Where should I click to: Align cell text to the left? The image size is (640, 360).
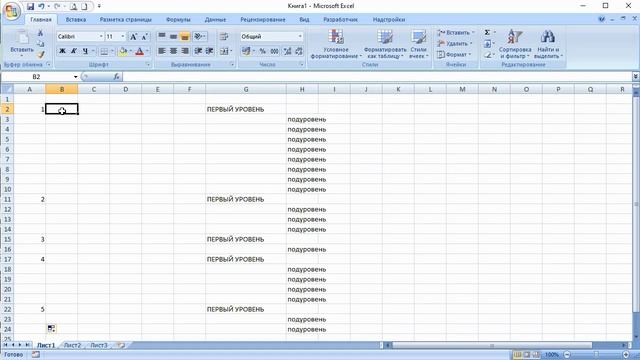click(162, 51)
